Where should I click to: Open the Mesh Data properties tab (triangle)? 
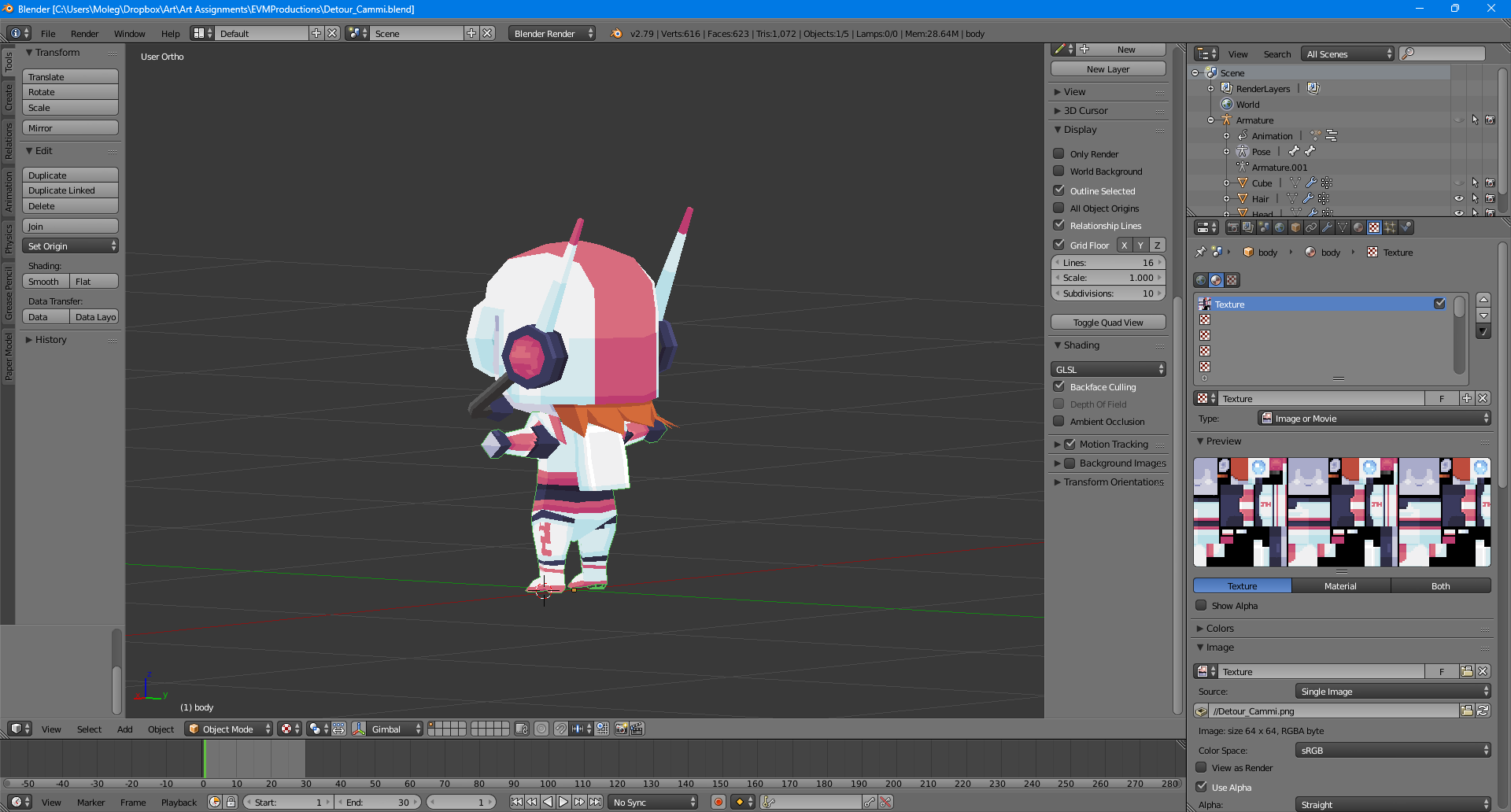coord(1343,227)
